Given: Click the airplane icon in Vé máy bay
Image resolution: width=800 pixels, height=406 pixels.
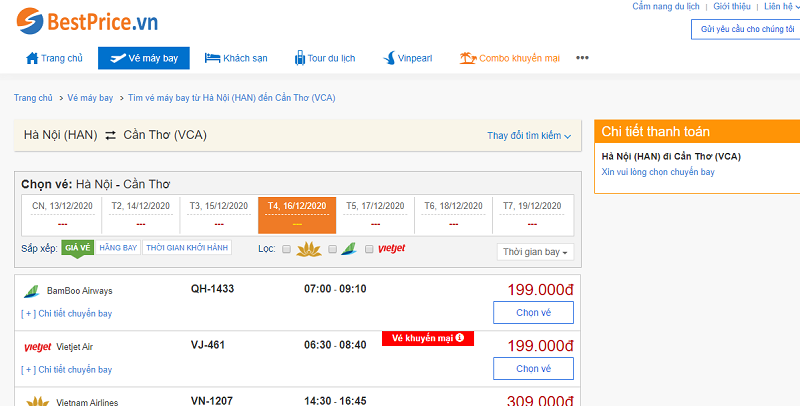Looking at the screenshot, I should pyautogui.click(x=118, y=58).
